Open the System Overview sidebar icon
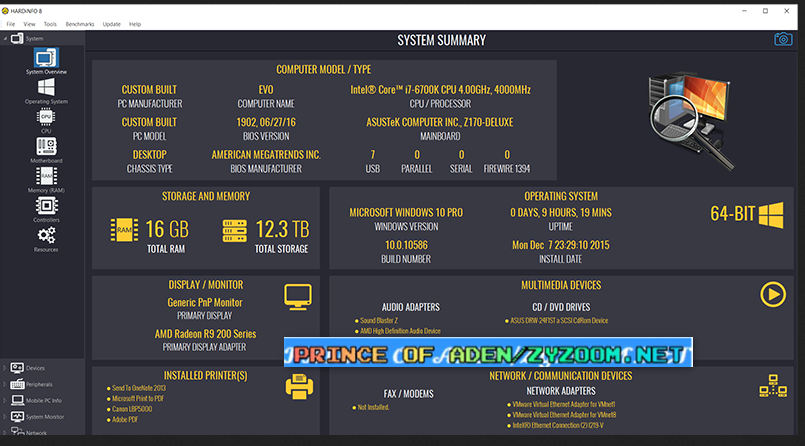 click(46, 58)
